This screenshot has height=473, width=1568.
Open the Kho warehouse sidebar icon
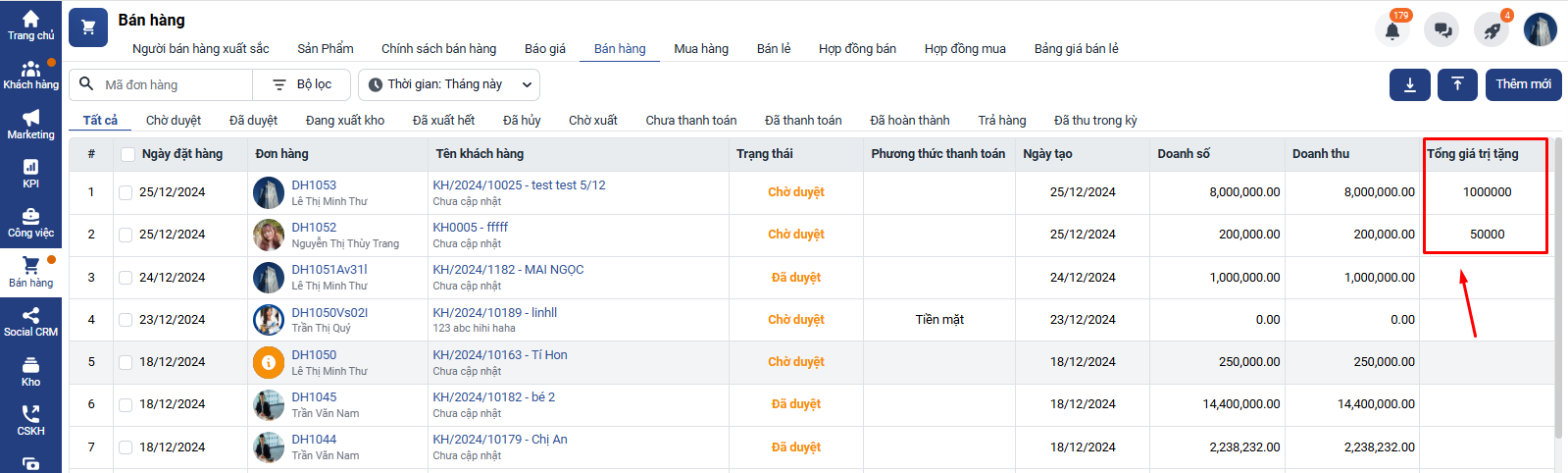point(30,371)
